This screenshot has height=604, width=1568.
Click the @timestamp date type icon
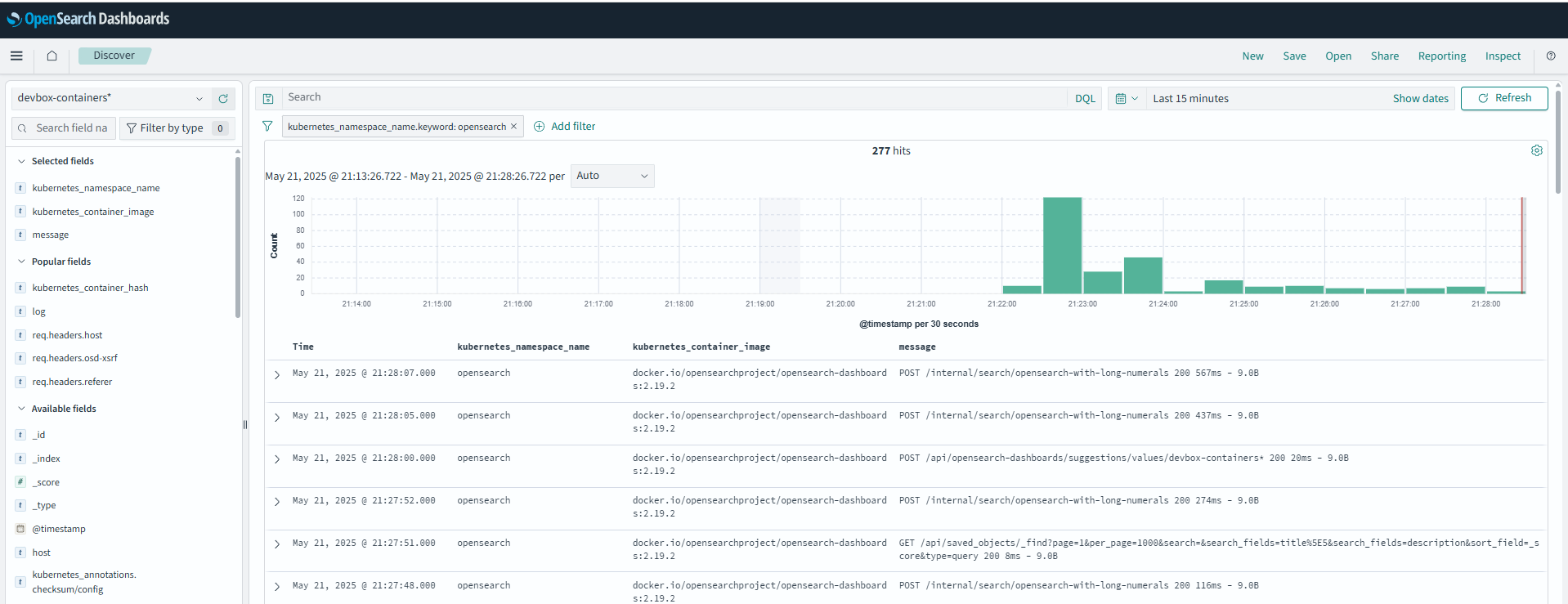[20, 529]
